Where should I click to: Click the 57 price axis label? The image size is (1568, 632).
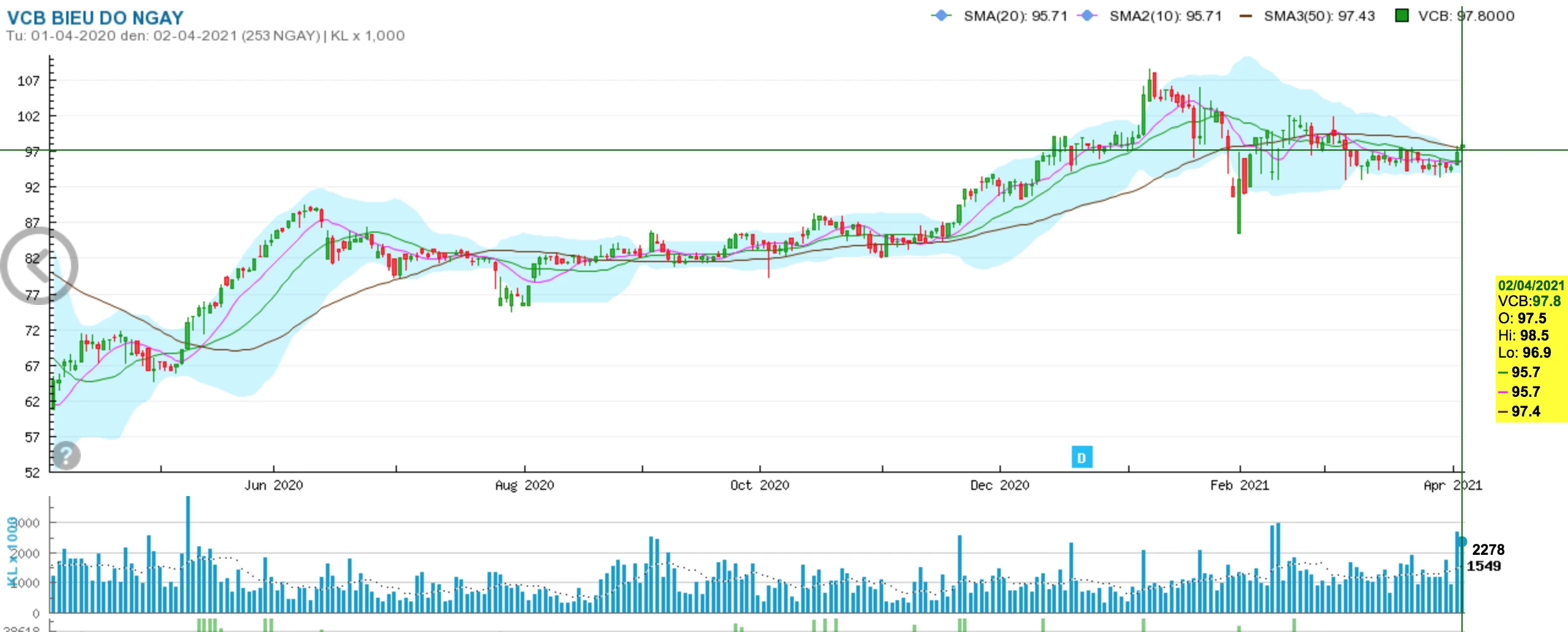32,437
